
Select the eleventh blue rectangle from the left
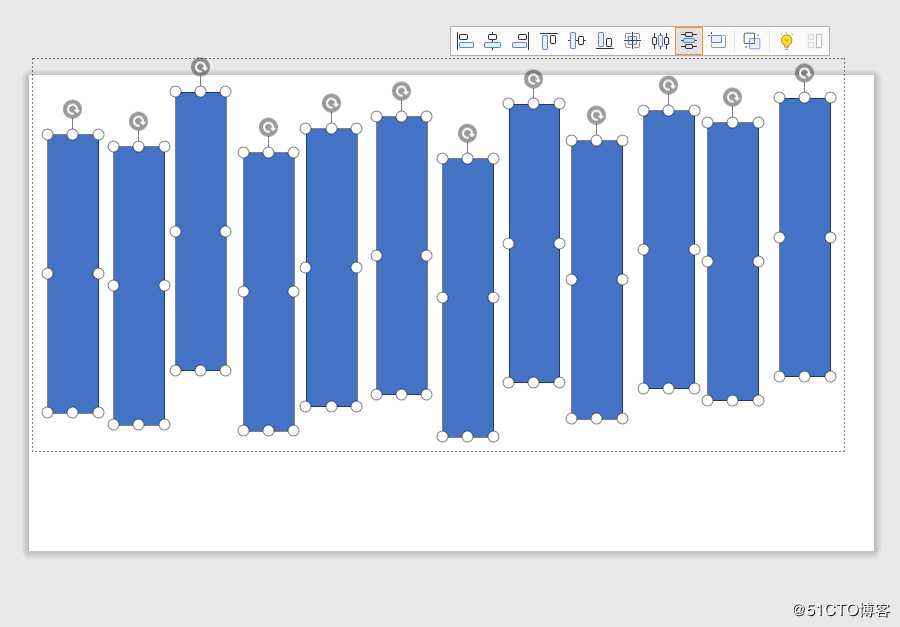click(x=733, y=261)
